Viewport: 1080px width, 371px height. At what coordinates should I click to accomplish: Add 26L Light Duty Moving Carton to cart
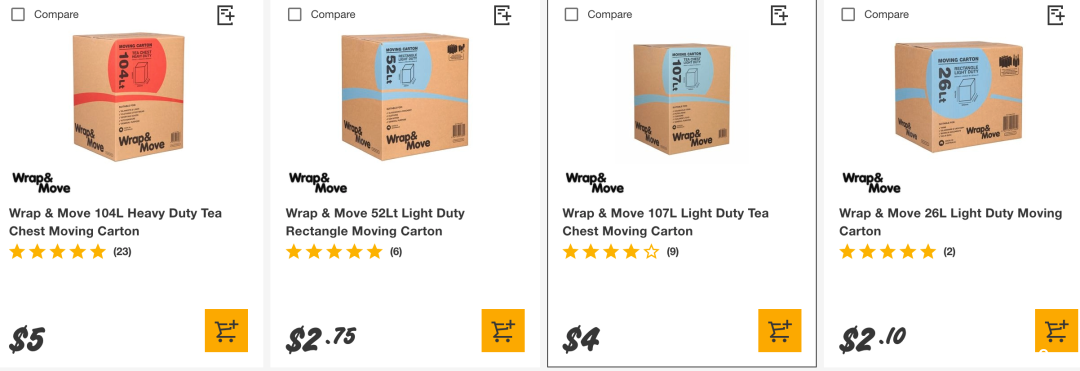click(x=1057, y=330)
